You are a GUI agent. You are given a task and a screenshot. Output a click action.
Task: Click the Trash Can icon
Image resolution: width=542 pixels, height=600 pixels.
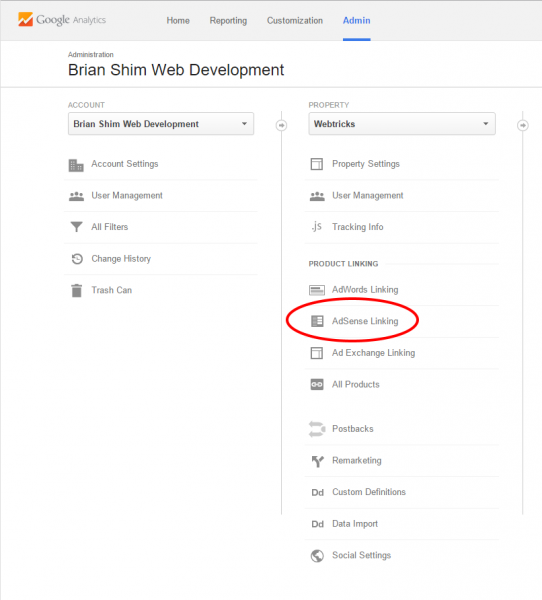pyautogui.click(x=77, y=290)
